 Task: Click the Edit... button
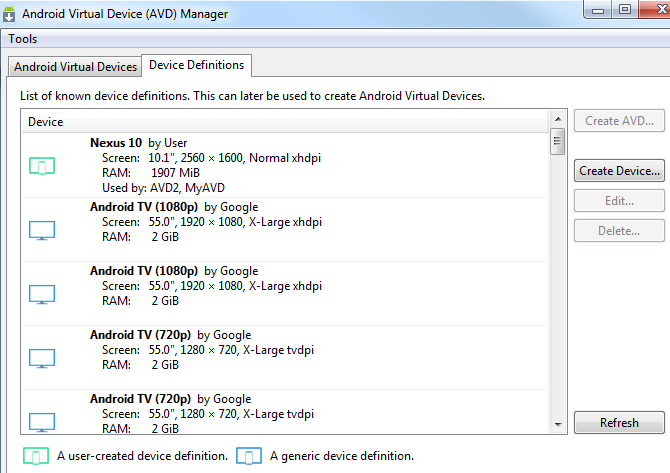pos(619,201)
